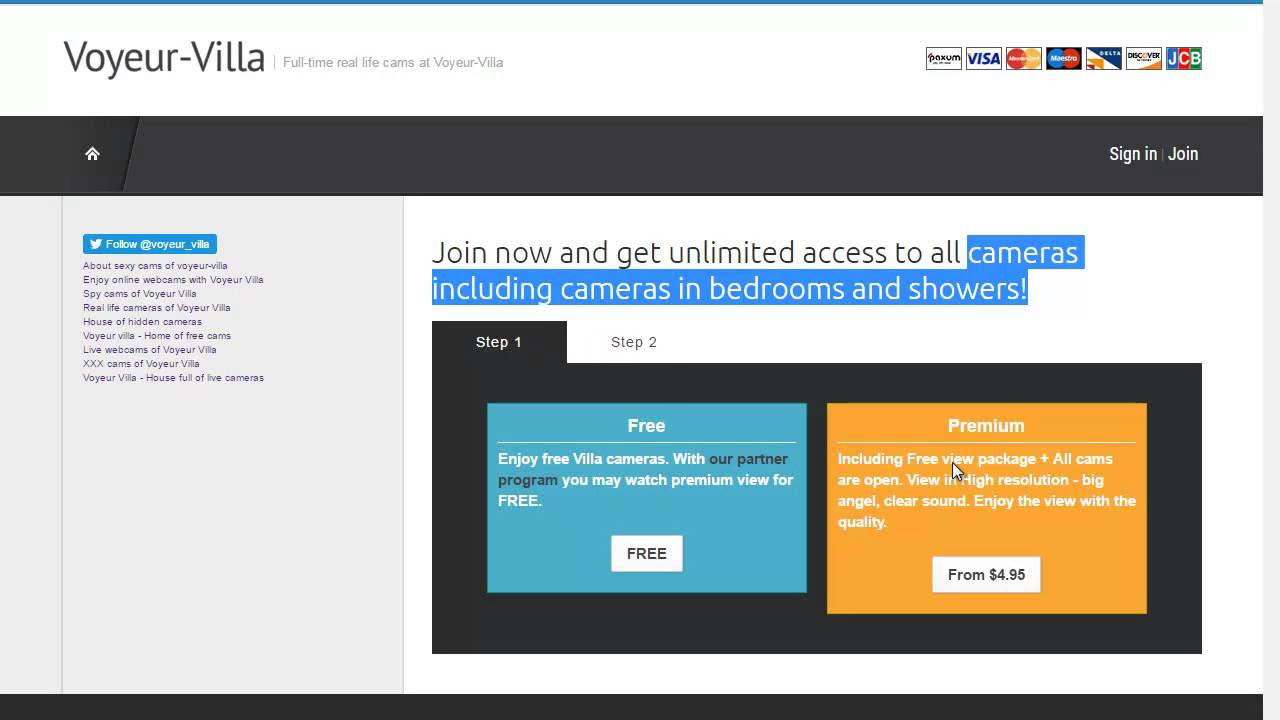Select the Step 1 tab
Viewport: 1280px width, 720px height.
499,342
